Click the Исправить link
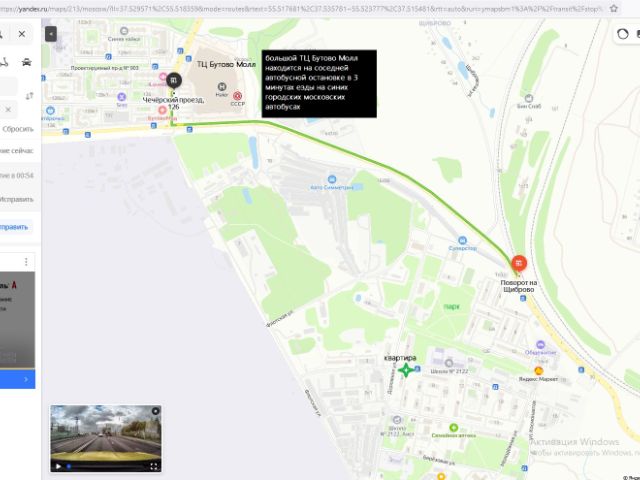Screen dimensions: 640x480 pos(16,200)
